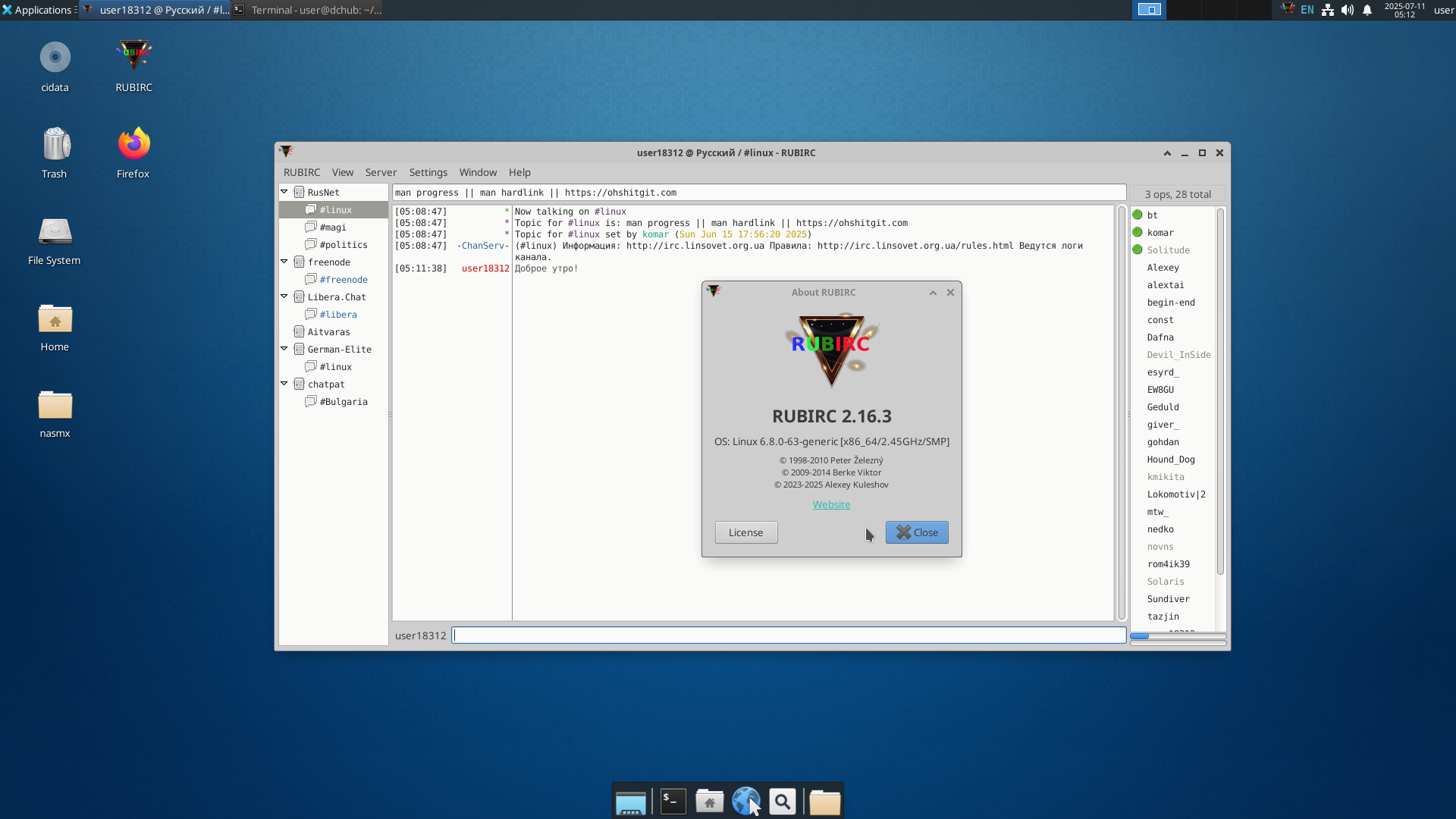
Task: Collapse the German-Elite server tree
Action: tap(284, 349)
